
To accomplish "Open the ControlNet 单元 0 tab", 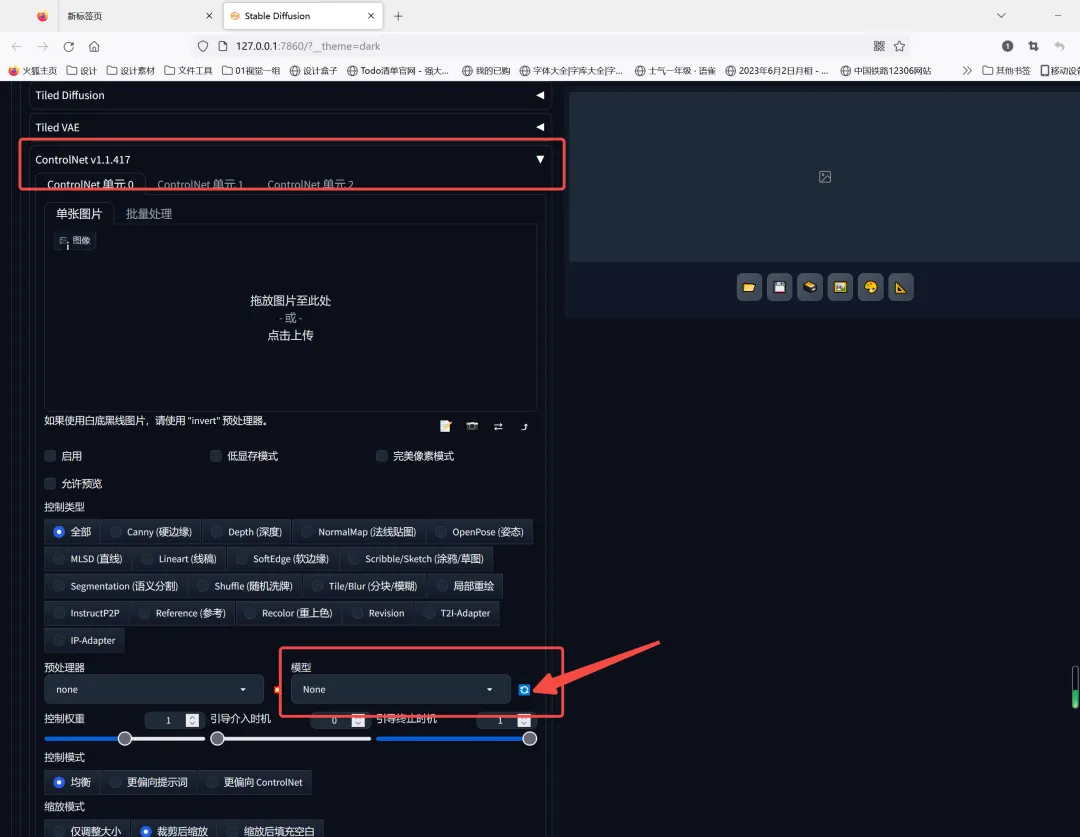I will coord(90,184).
